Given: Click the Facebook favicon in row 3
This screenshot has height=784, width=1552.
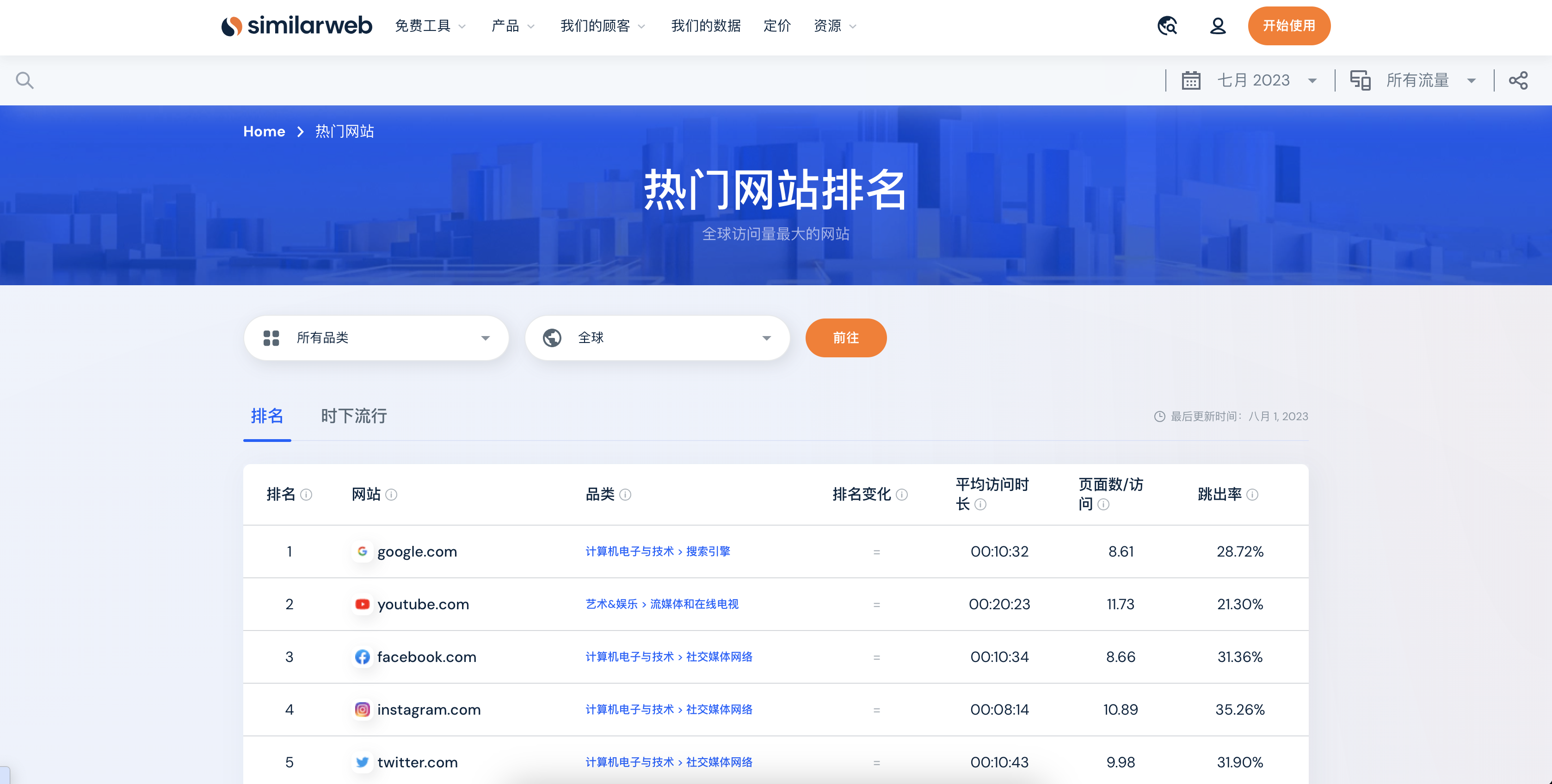Looking at the screenshot, I should pyautogui.click(x=362, y=656).
